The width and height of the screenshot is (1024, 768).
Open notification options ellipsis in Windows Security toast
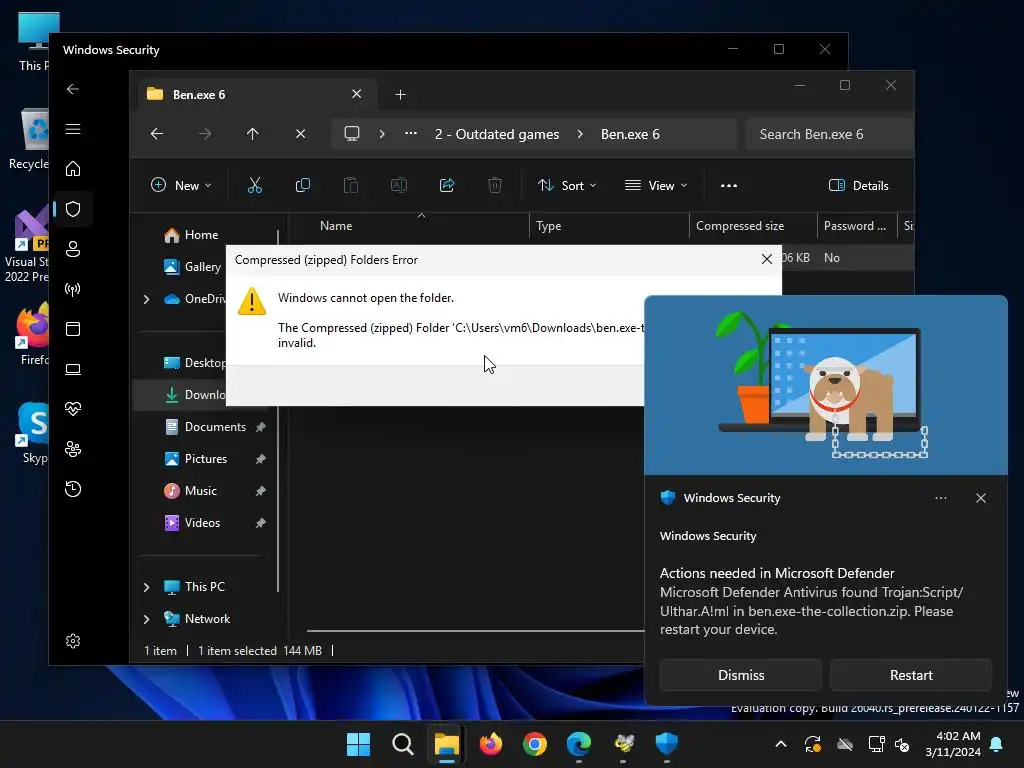940,498
